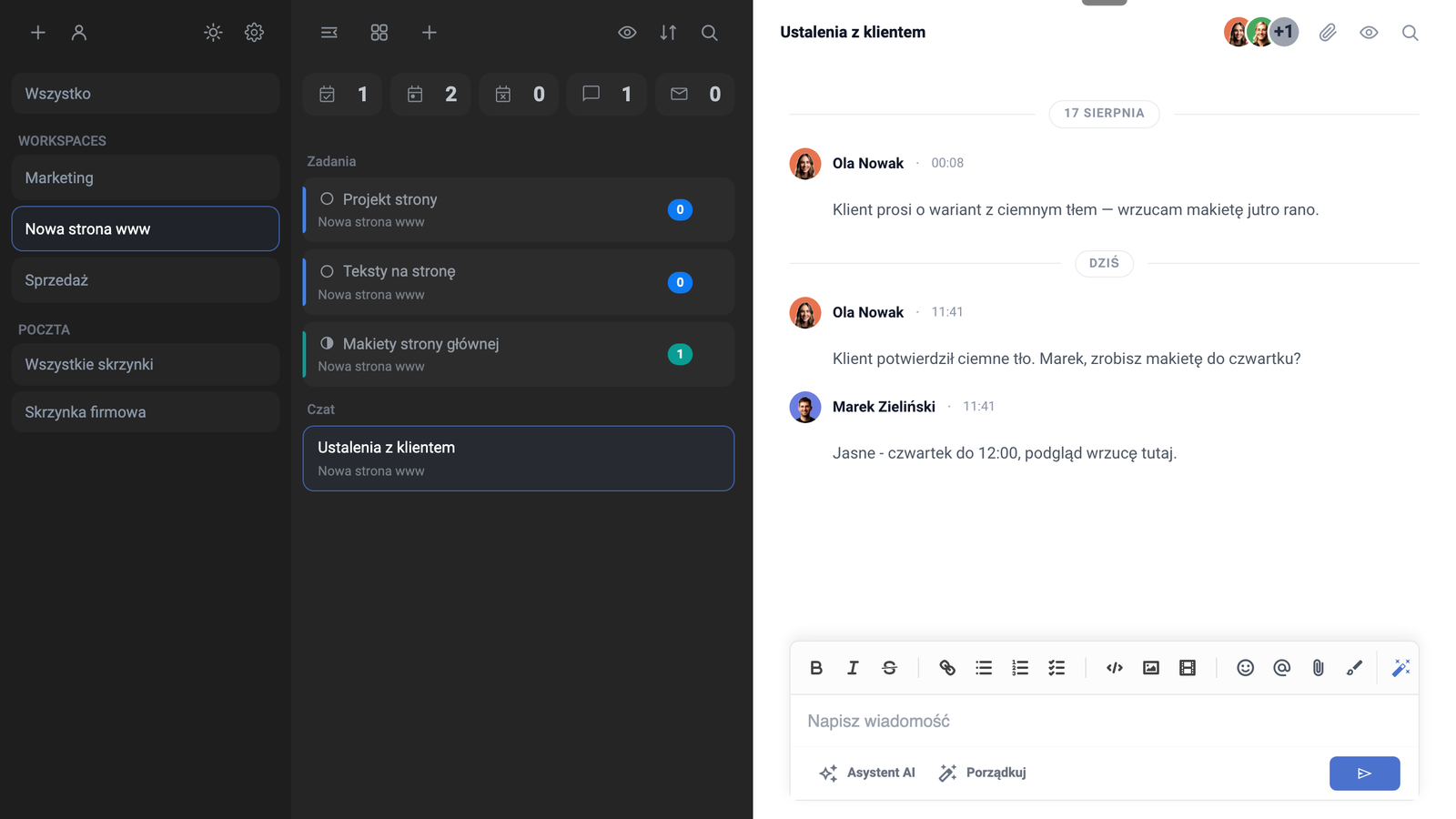The image size is (1456, 819).
Task: Toggle light theme with the sun icon
Action: click(x=213, y=33)
